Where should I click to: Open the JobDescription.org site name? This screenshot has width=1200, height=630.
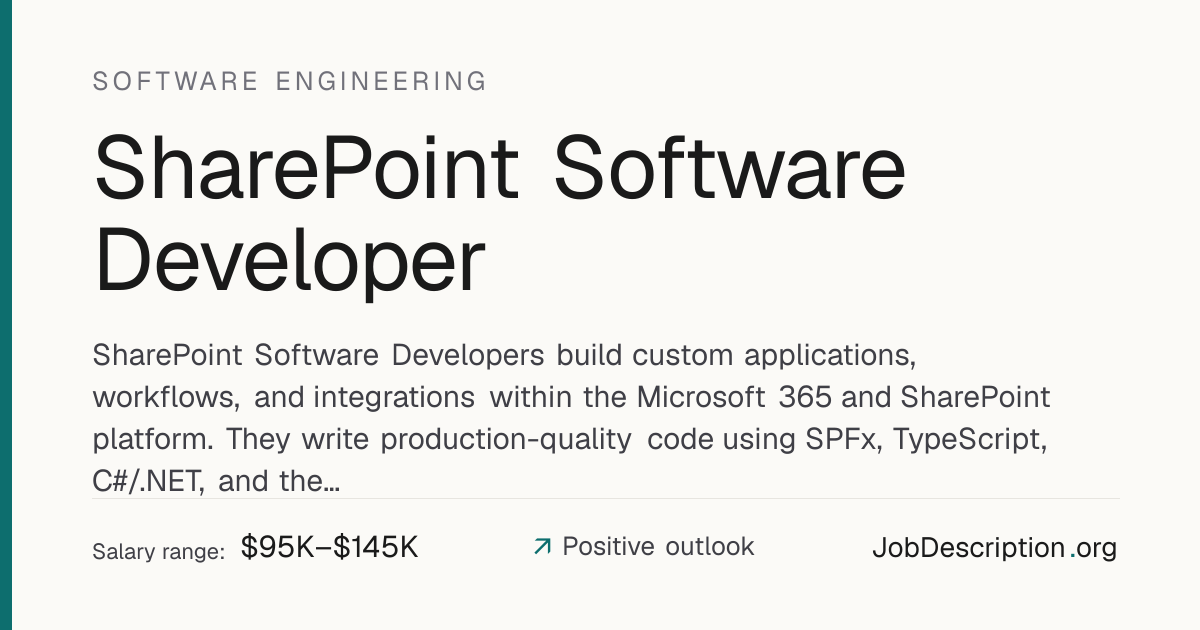pos(994,548)
